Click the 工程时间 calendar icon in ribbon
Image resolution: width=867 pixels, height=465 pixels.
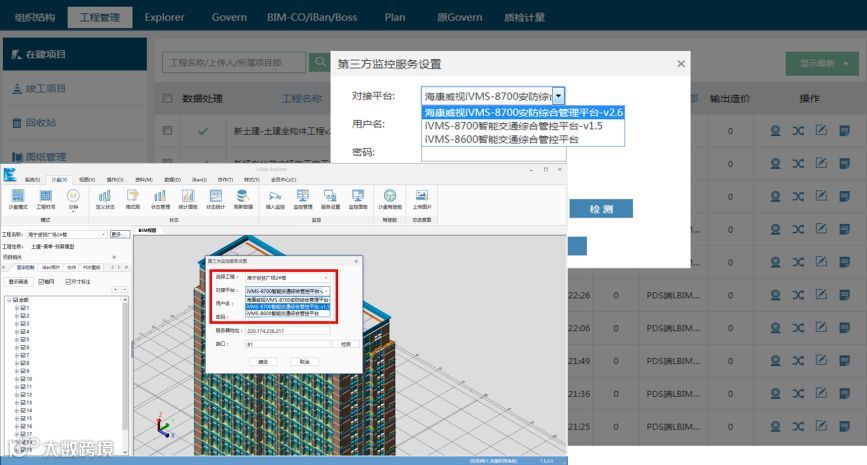pyautogui.click(x=45, y=199)
